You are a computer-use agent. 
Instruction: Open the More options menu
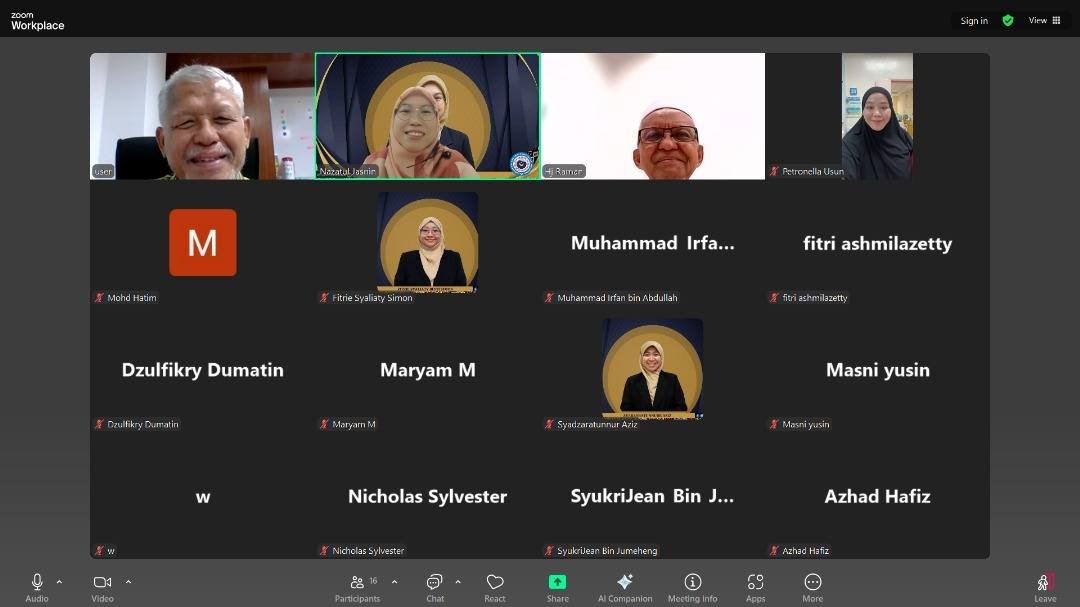click(812, 587)
